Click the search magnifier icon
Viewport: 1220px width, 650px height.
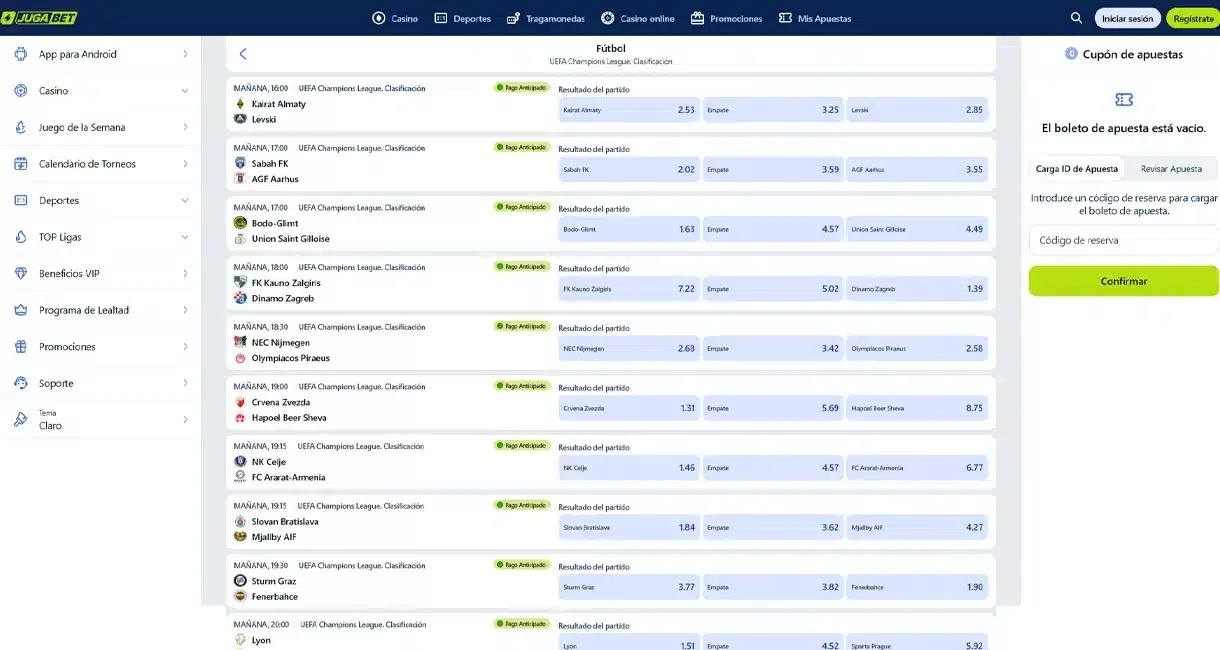(1076, 18)
